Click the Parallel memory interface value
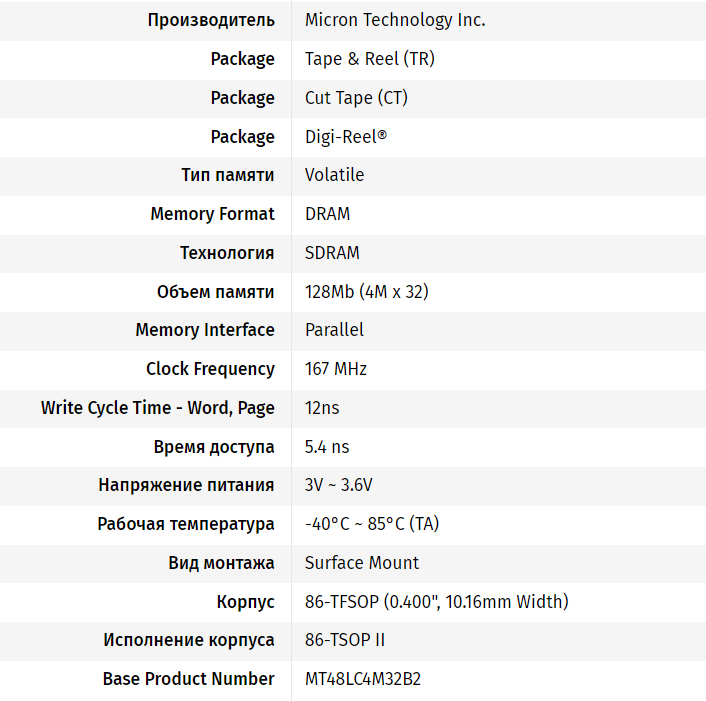 pos(334,330)
